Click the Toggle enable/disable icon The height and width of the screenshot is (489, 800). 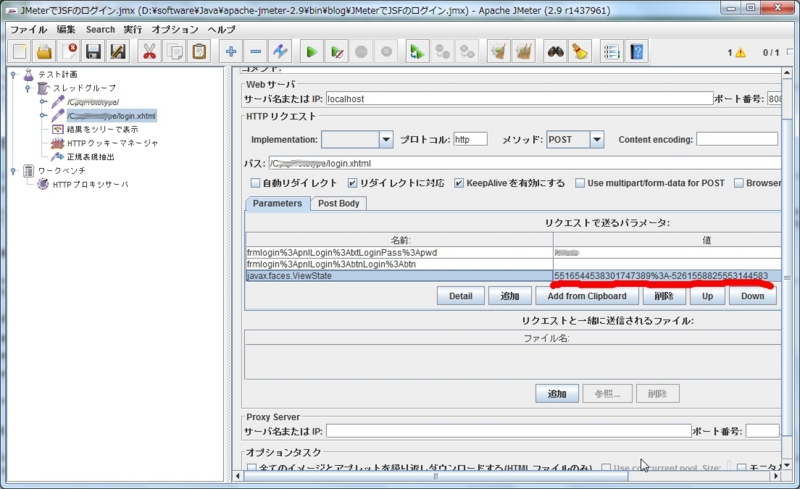tap(280, 52)
